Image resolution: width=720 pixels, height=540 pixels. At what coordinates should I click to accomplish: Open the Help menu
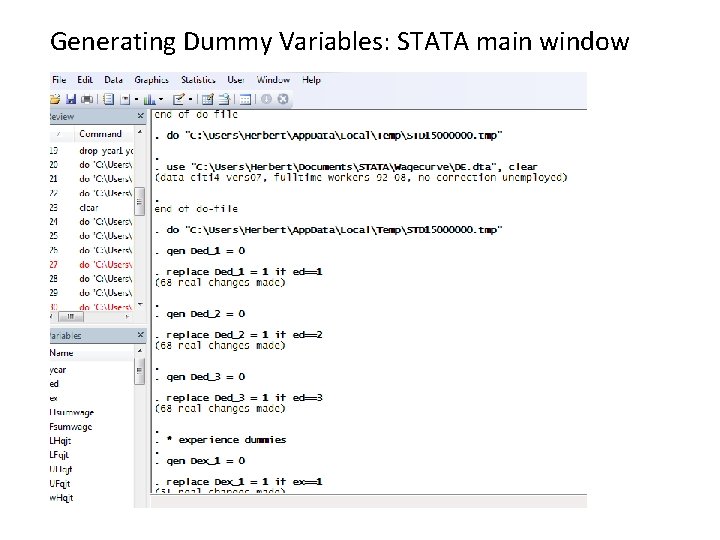[x=311, y=80]
